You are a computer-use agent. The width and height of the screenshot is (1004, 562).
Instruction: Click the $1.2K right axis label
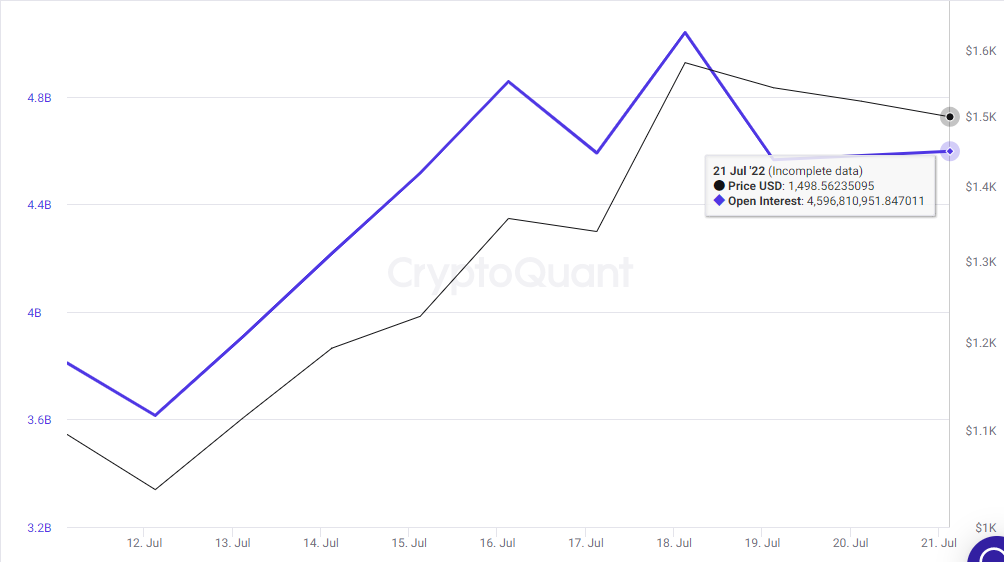[981, 343]
